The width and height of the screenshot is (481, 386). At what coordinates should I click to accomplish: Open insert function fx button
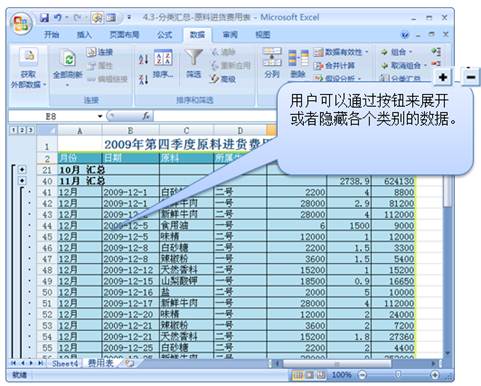[146, 116]
